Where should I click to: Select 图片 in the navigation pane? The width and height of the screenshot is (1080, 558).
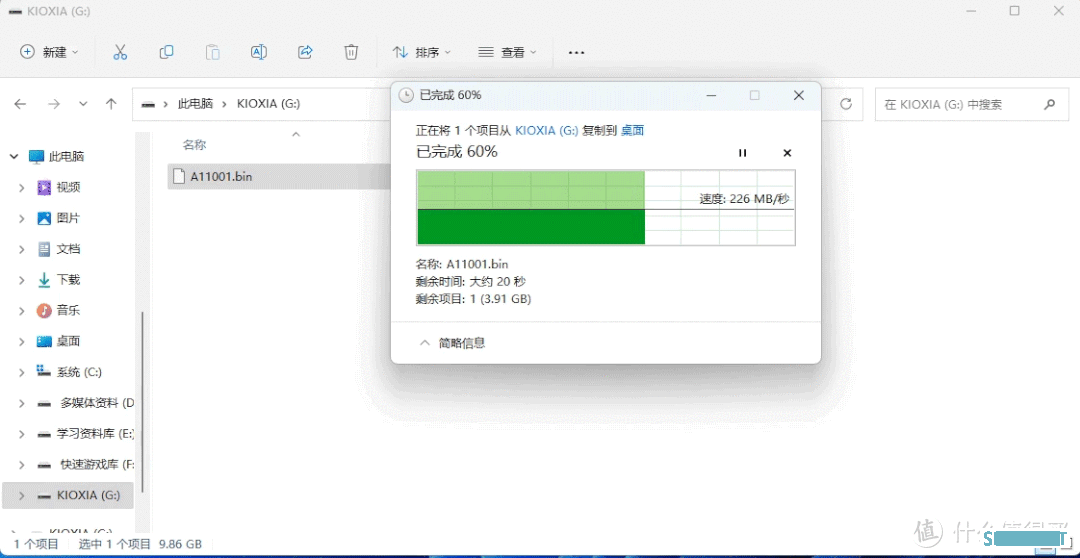(x=69, y=218)
